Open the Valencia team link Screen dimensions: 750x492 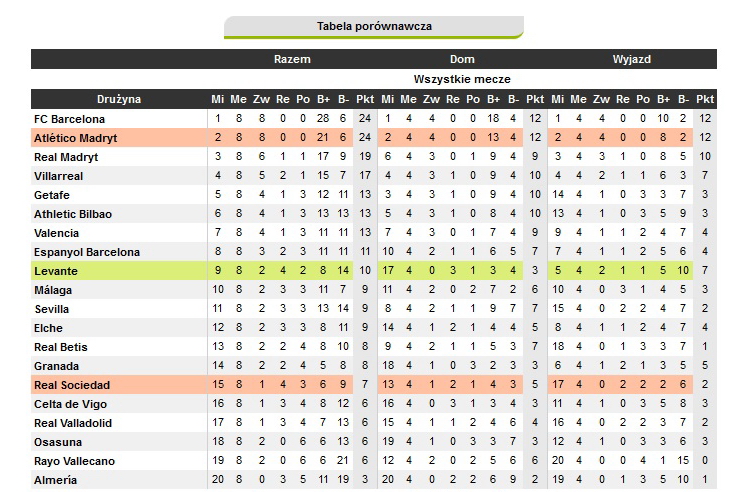pyautogui.click(x=56, y=233)
